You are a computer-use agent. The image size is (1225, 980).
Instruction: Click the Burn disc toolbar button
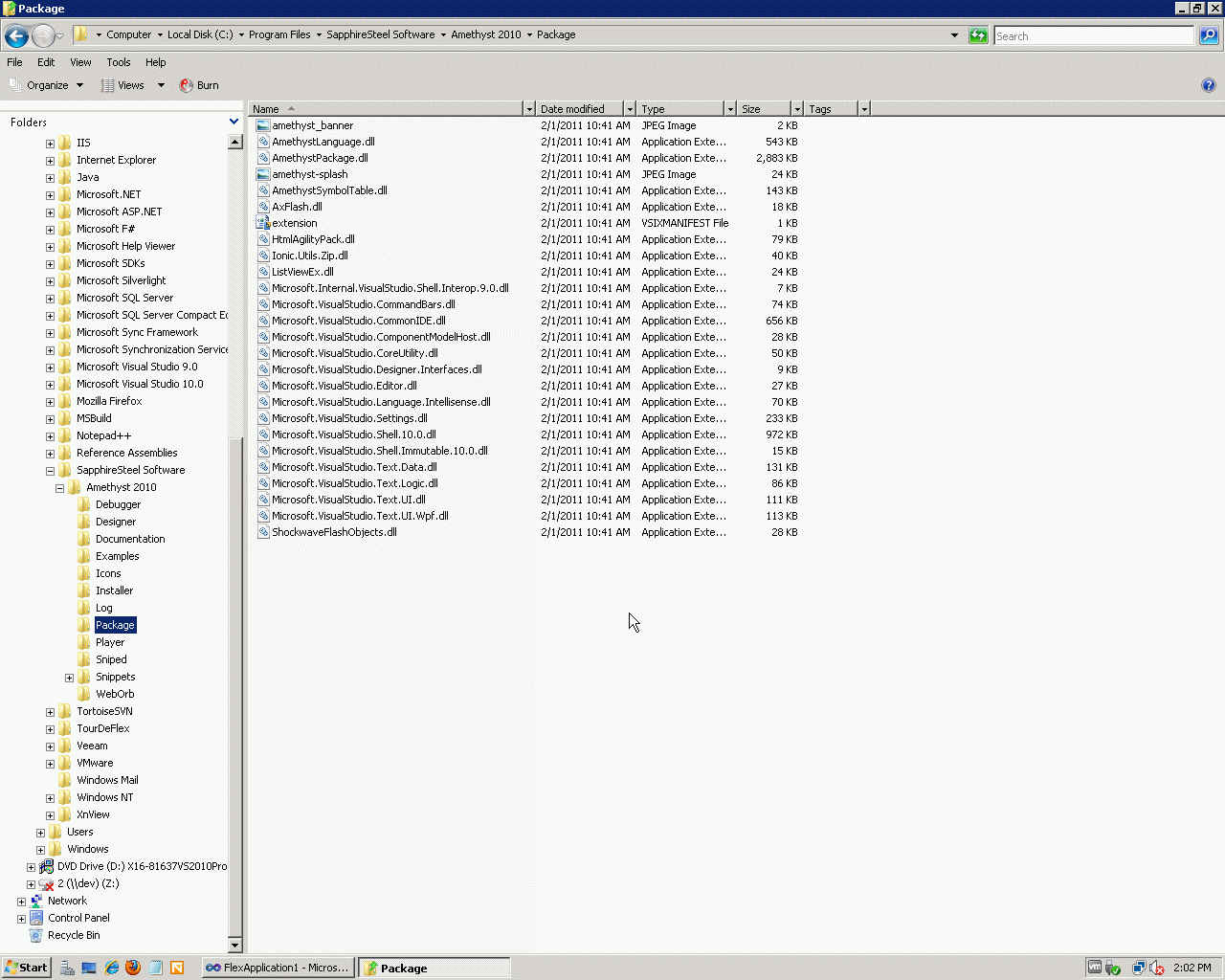[199, 85]
